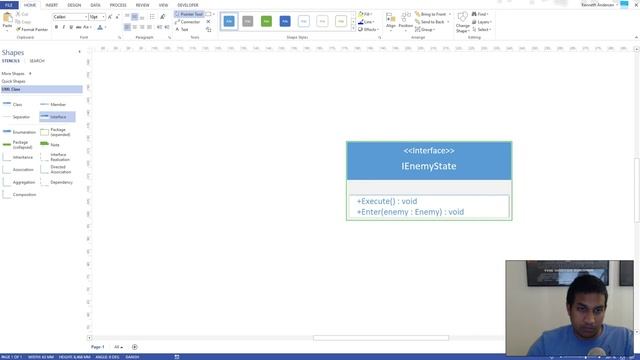Select the Association connector shape
Viewport: 640px width, 360px height.
point(18,169)
